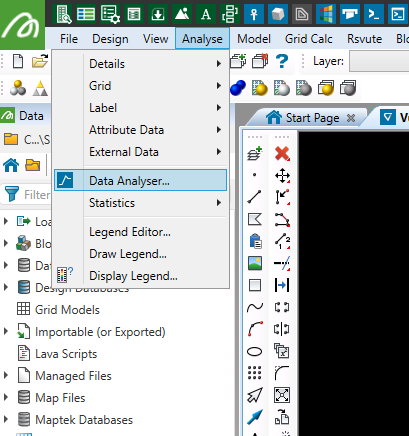
Task: Open the Data Analyser menu entry
Action: [140, 180]
